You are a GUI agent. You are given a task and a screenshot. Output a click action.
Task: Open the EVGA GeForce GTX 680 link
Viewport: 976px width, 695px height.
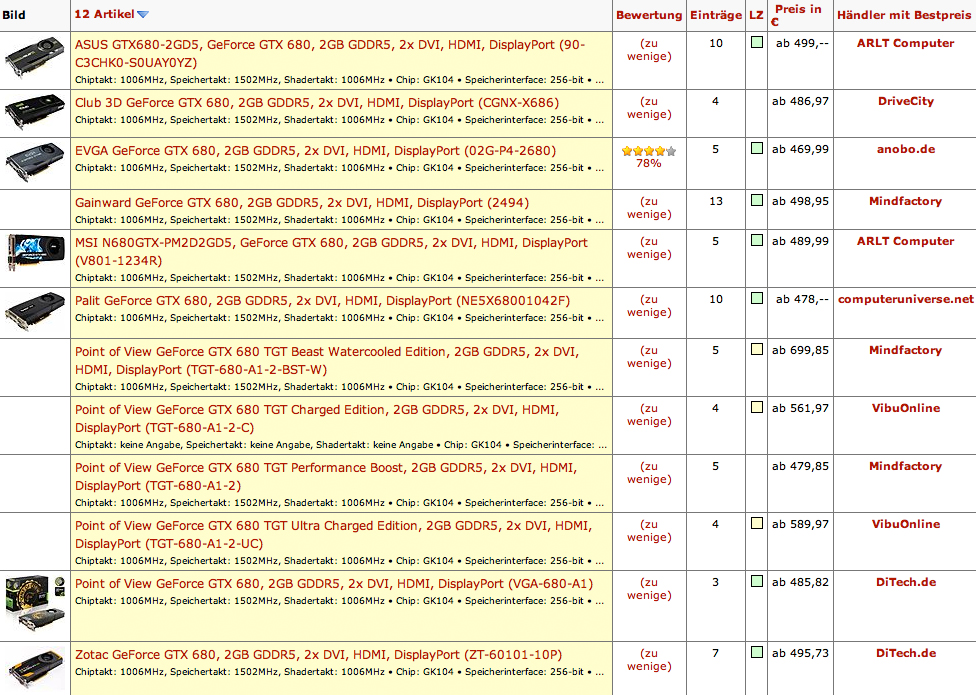coord(316,151)
